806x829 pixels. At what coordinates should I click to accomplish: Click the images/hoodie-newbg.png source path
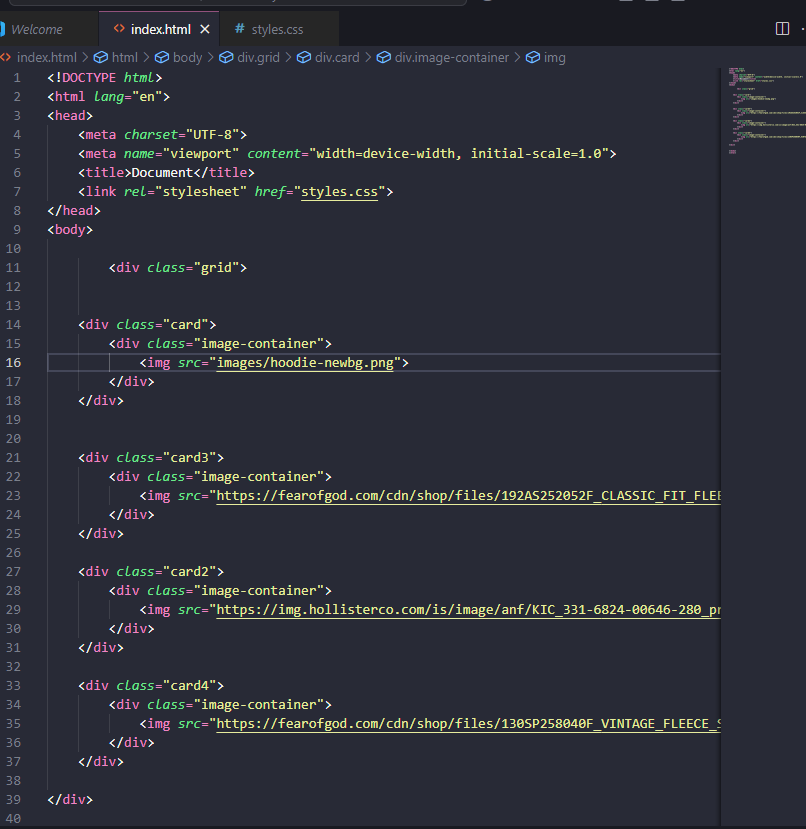click(x=308, y=363)
